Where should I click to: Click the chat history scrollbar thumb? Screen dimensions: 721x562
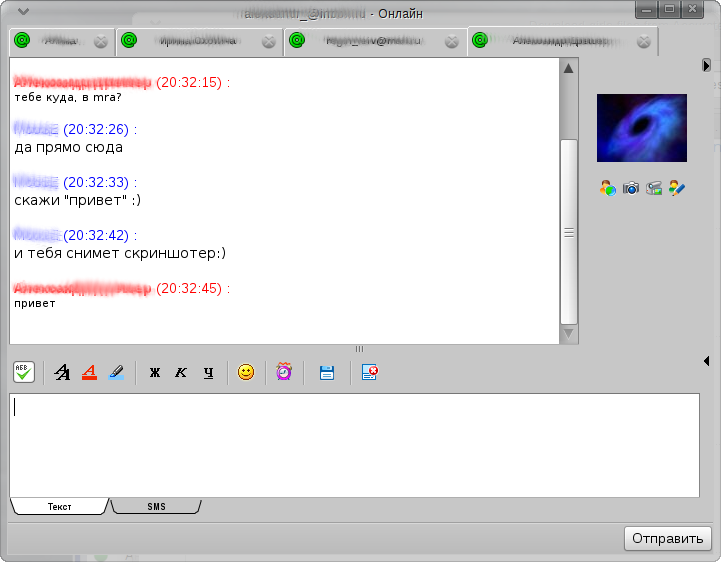(x=569, y=232)
